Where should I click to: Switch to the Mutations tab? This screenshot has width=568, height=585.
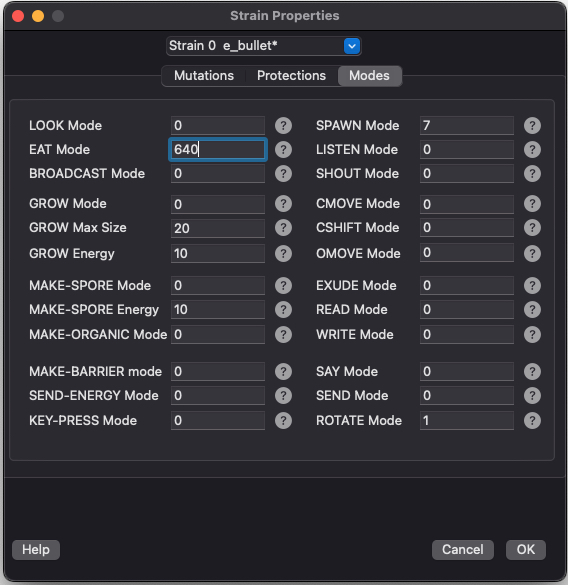pyautogui.click(x=204, y=76)
